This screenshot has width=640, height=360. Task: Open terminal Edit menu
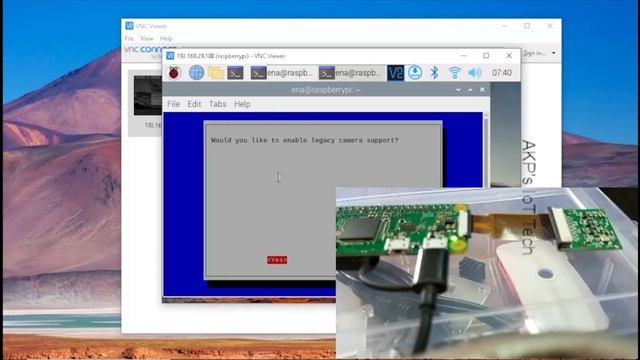194,104
